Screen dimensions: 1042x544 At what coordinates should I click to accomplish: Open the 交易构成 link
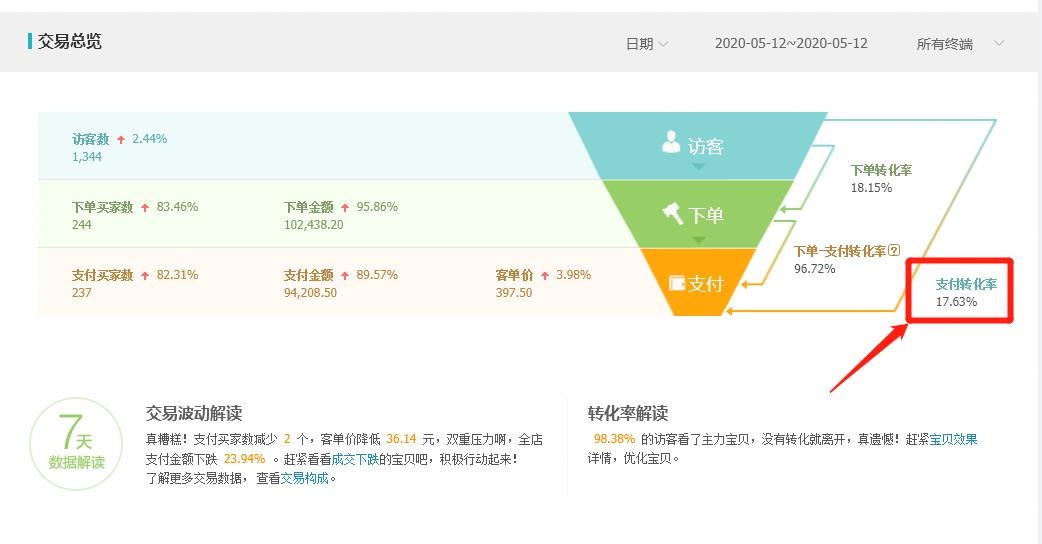click(304, 478)
